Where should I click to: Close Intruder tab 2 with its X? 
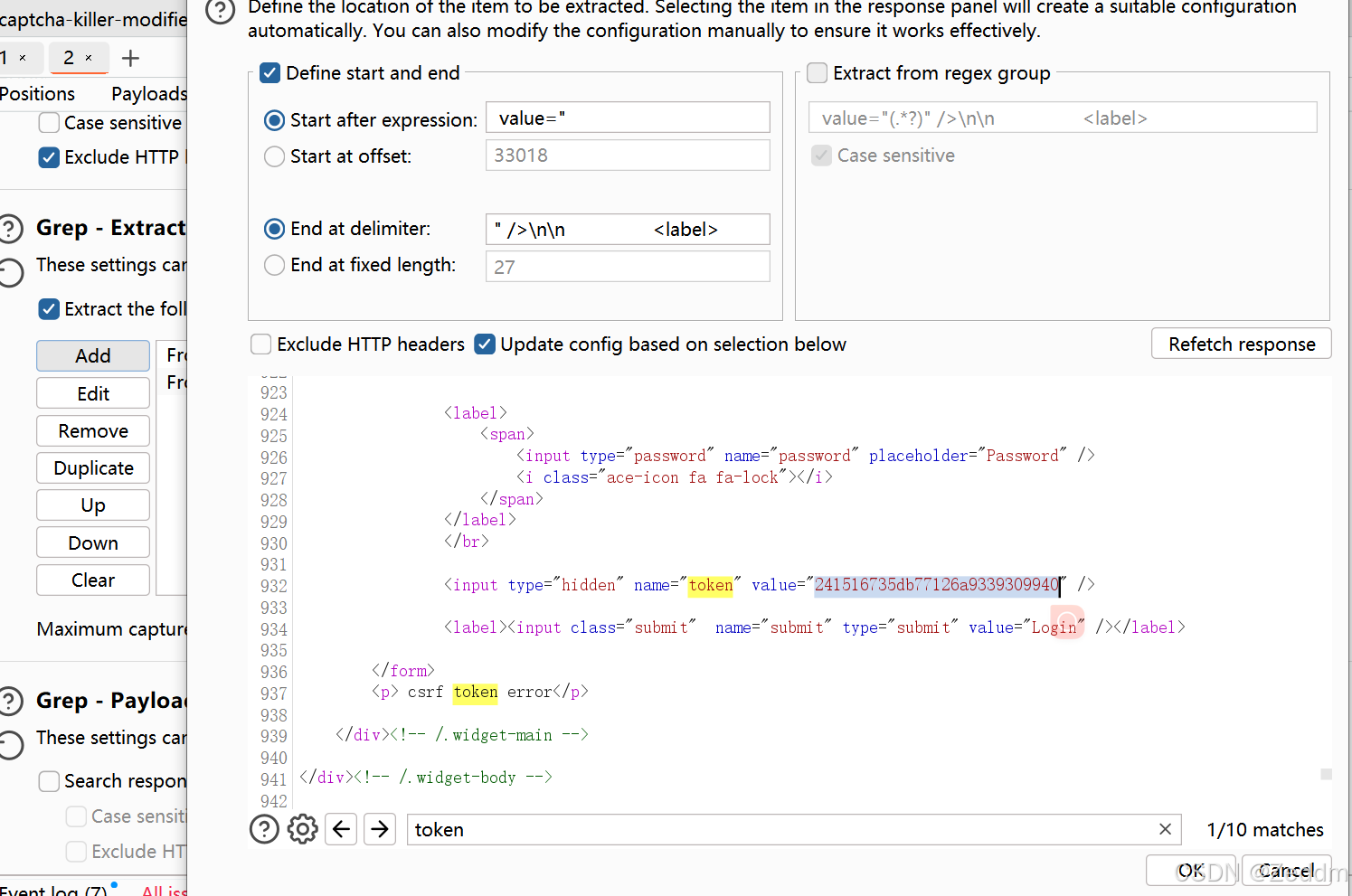(89, 58)
